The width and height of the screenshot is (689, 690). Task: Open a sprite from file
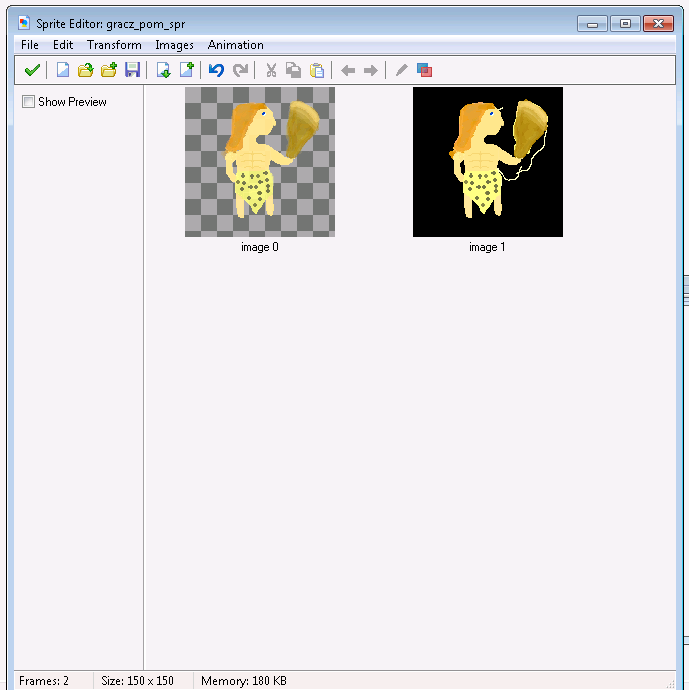86,70
